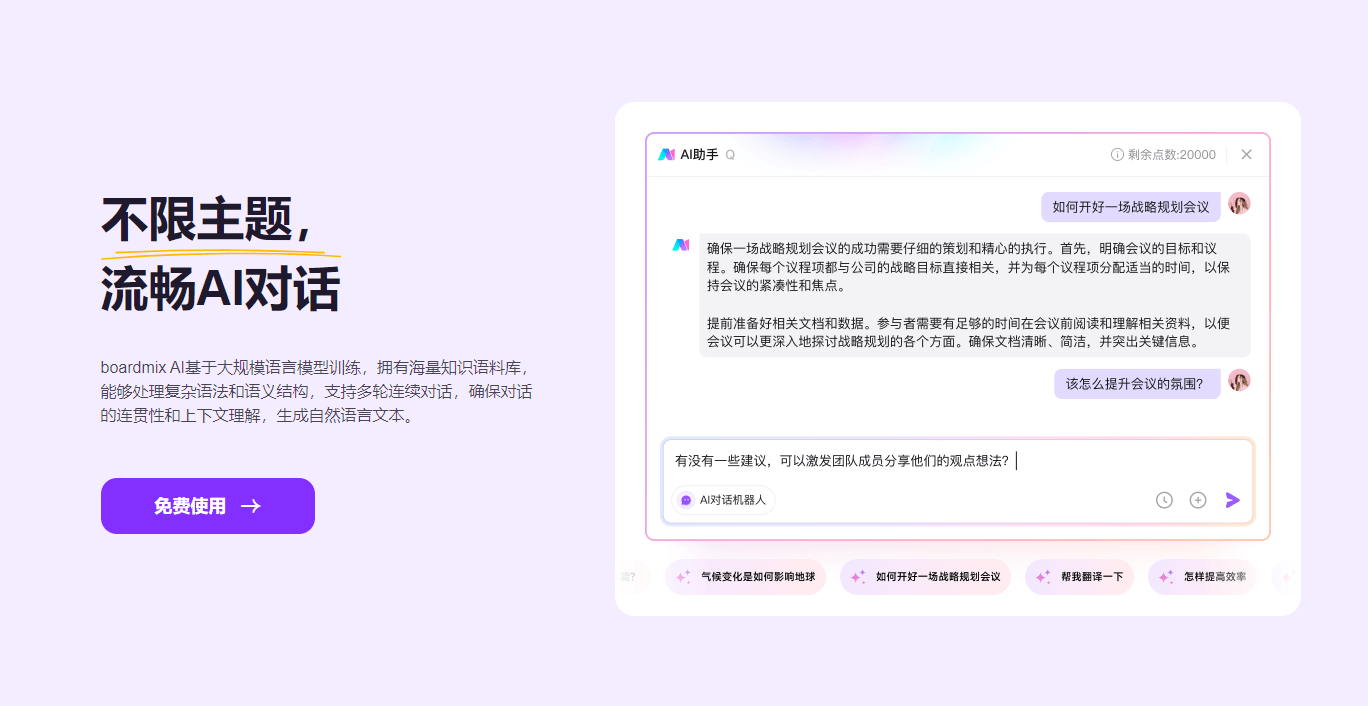Click the user avatar next to 该怎么提升会议的氛围
The image size is (1368, 706).
(x=1239, y=382)
